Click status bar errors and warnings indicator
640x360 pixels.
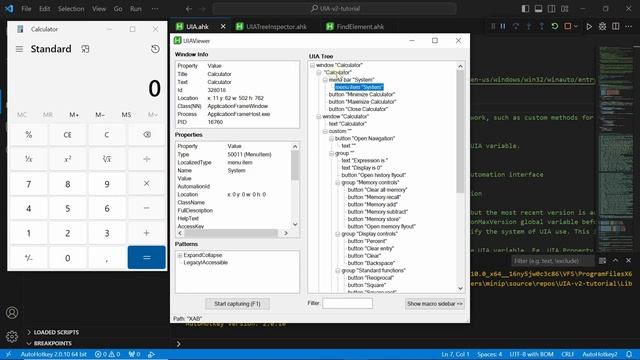click(107, 354)
